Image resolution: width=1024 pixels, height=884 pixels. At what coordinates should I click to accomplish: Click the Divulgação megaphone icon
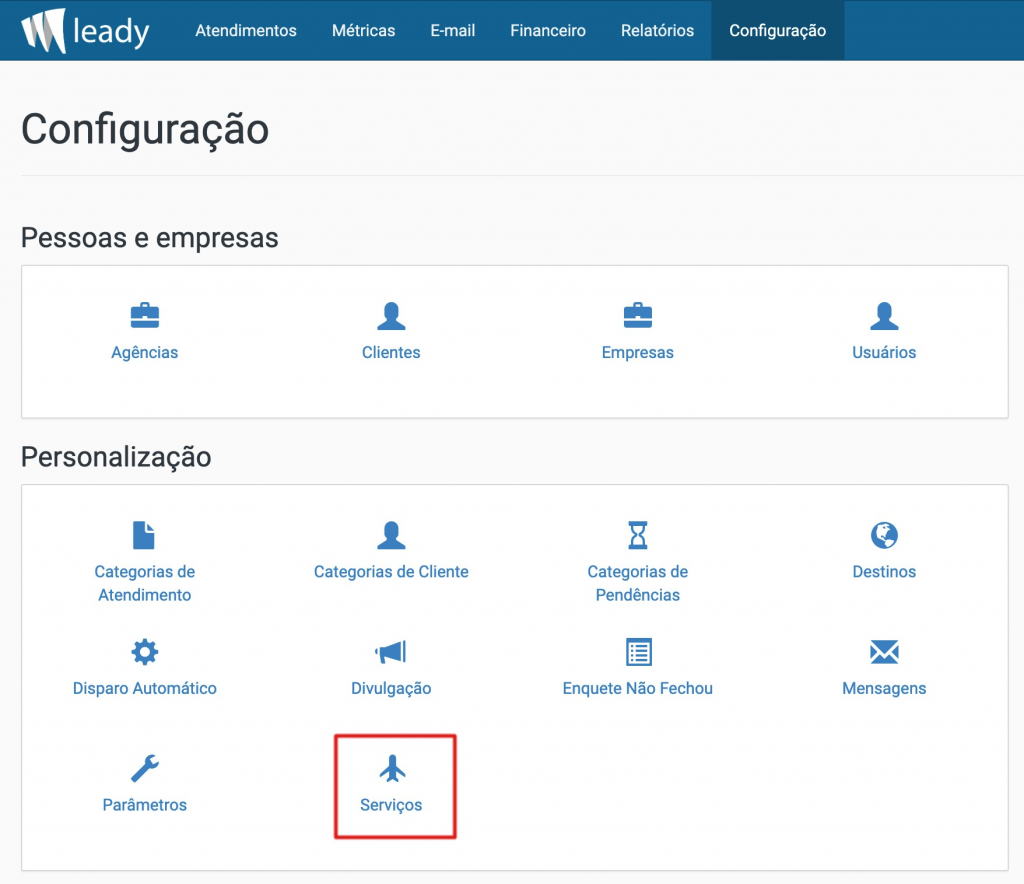(391, 652)
